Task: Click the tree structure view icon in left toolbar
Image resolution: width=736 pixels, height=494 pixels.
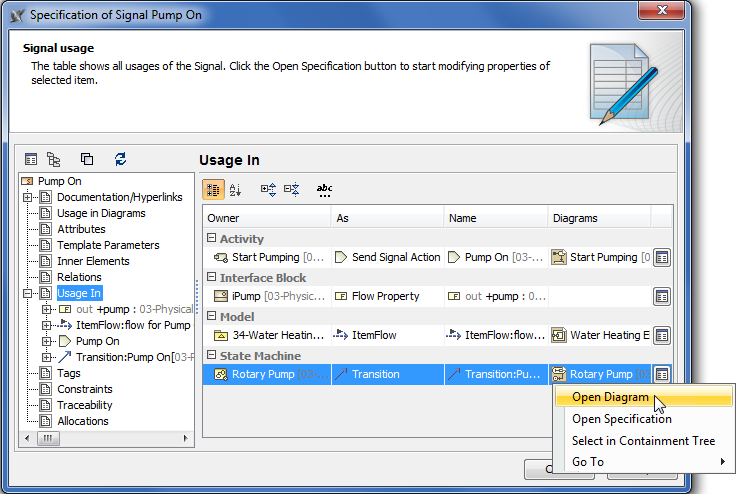Action: (54, 159)
